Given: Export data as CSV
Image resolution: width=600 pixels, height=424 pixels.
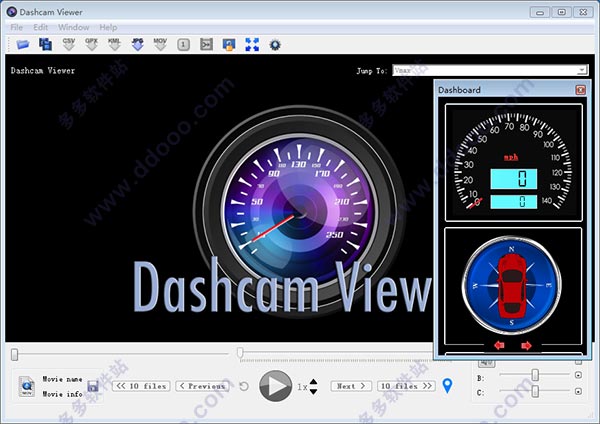Looking at the screenshot, I should pos(68,44).
